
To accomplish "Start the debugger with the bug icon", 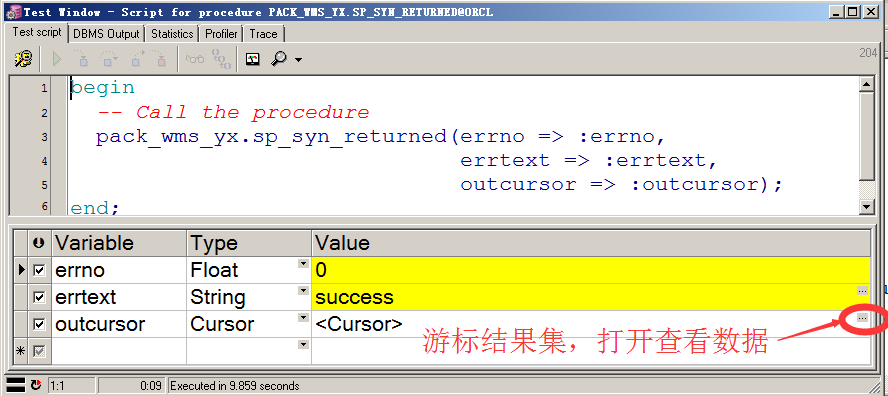I will point(23,58).
